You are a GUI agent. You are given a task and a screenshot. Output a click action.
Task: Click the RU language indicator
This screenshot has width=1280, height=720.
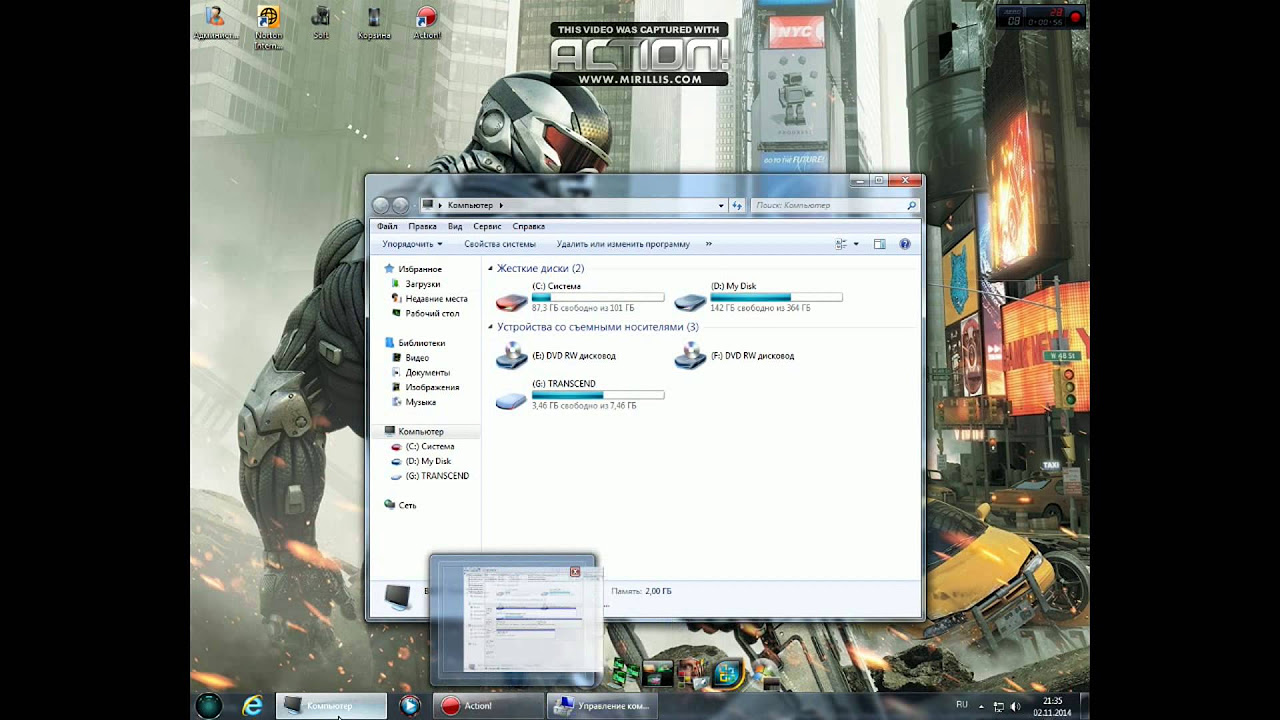point(962,705)
